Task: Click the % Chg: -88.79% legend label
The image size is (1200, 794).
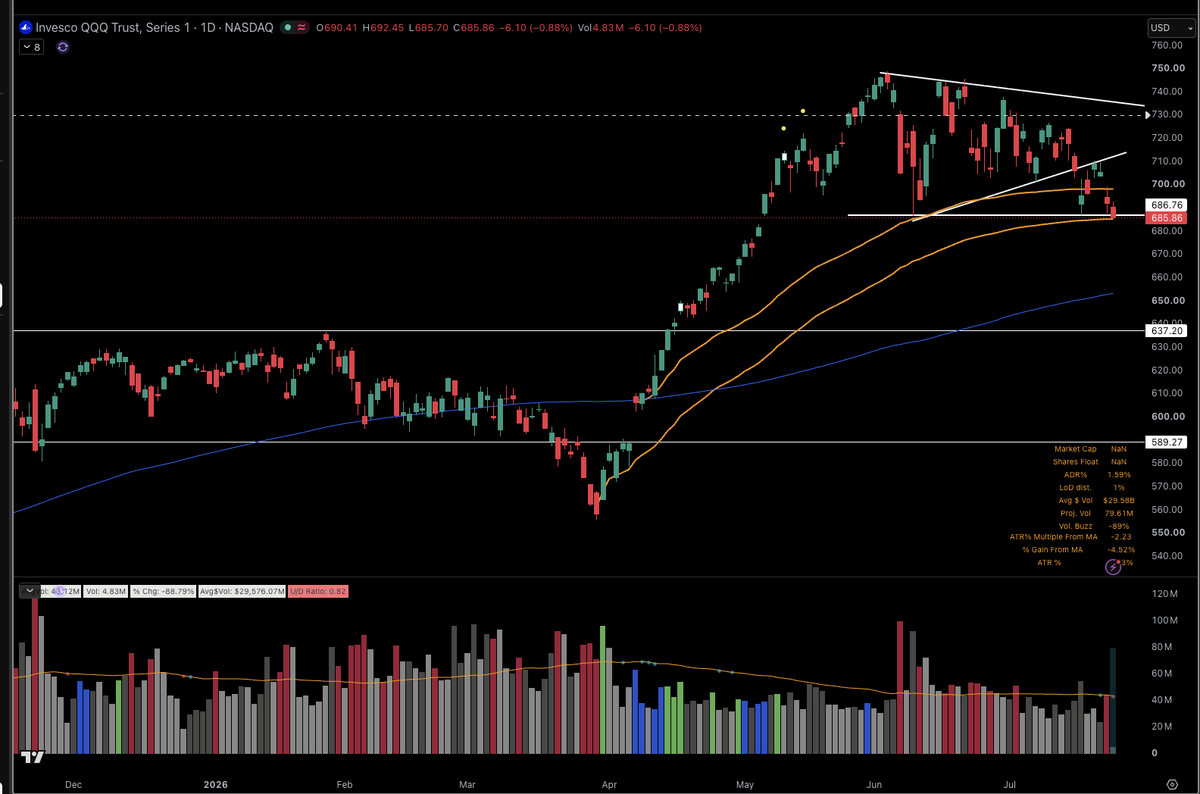Action: (163, 591)
